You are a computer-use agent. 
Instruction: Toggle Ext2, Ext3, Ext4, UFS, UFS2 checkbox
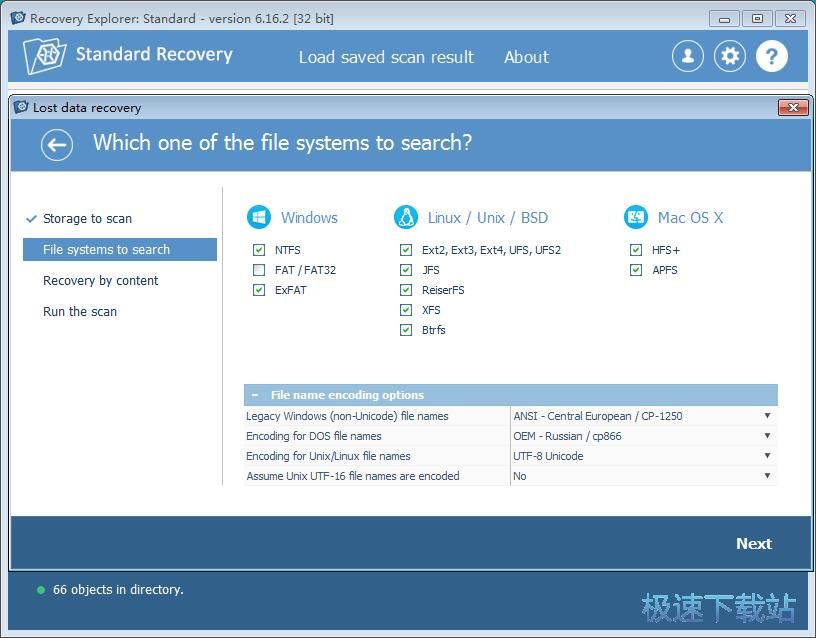tap(406, 250)
